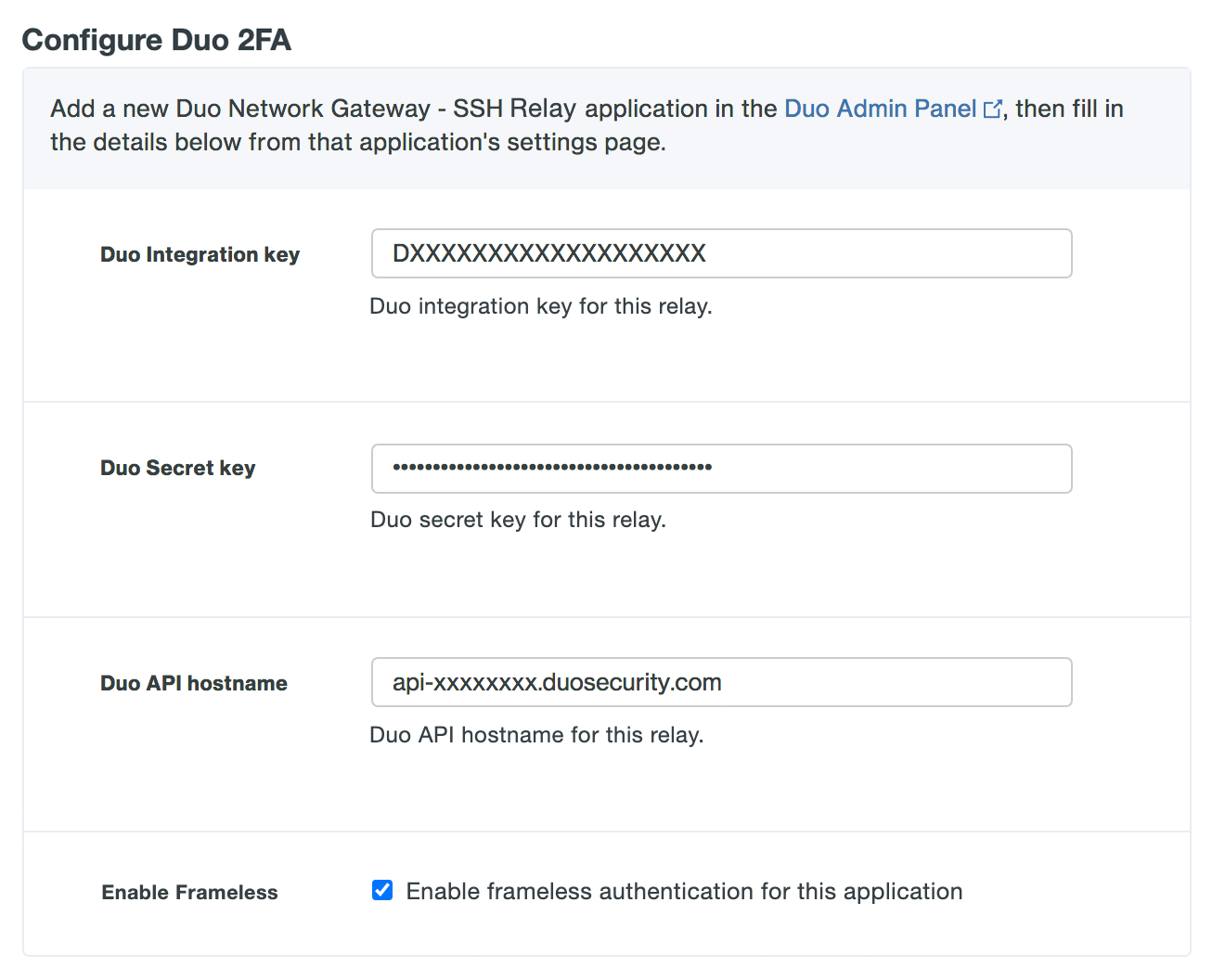Screen dimensions: 1225x980
Task: Click the Duo Integration key label
Action: pyautogui.click(x=200, y=253)
